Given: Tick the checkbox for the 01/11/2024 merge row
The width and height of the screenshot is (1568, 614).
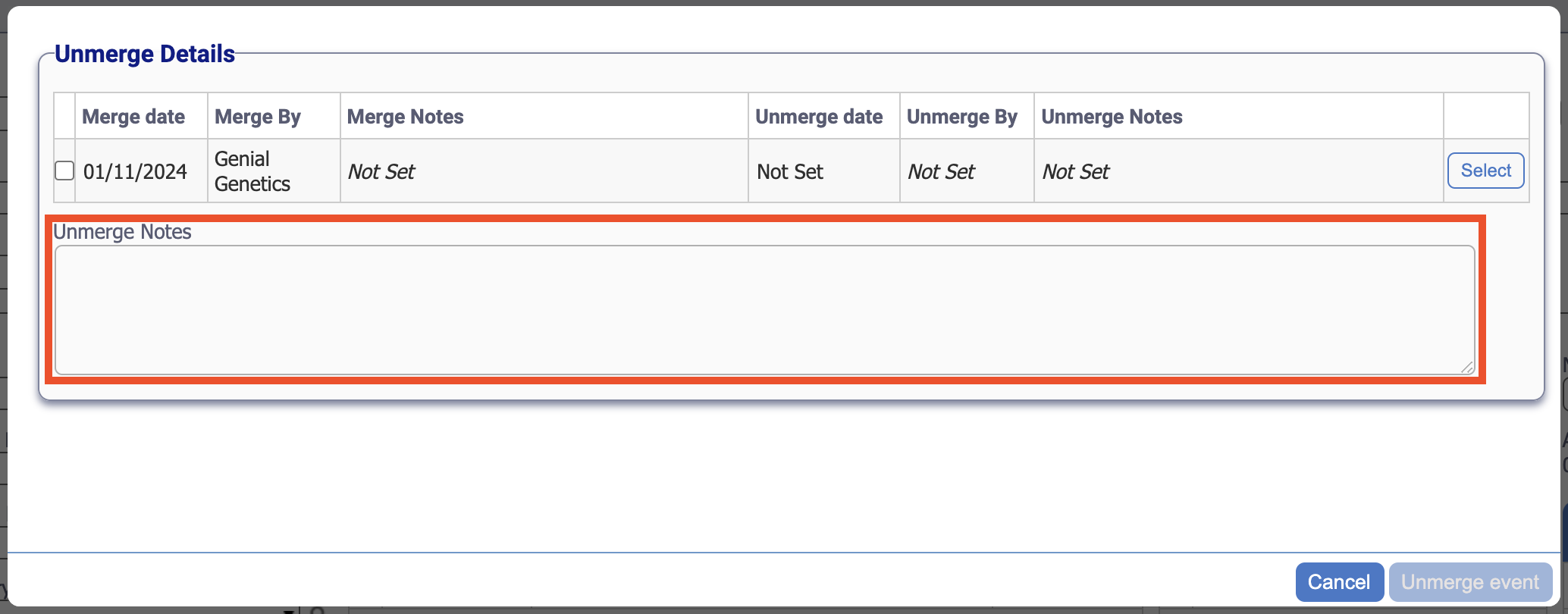Looking at the screenshot, I should tap(64, 171).
